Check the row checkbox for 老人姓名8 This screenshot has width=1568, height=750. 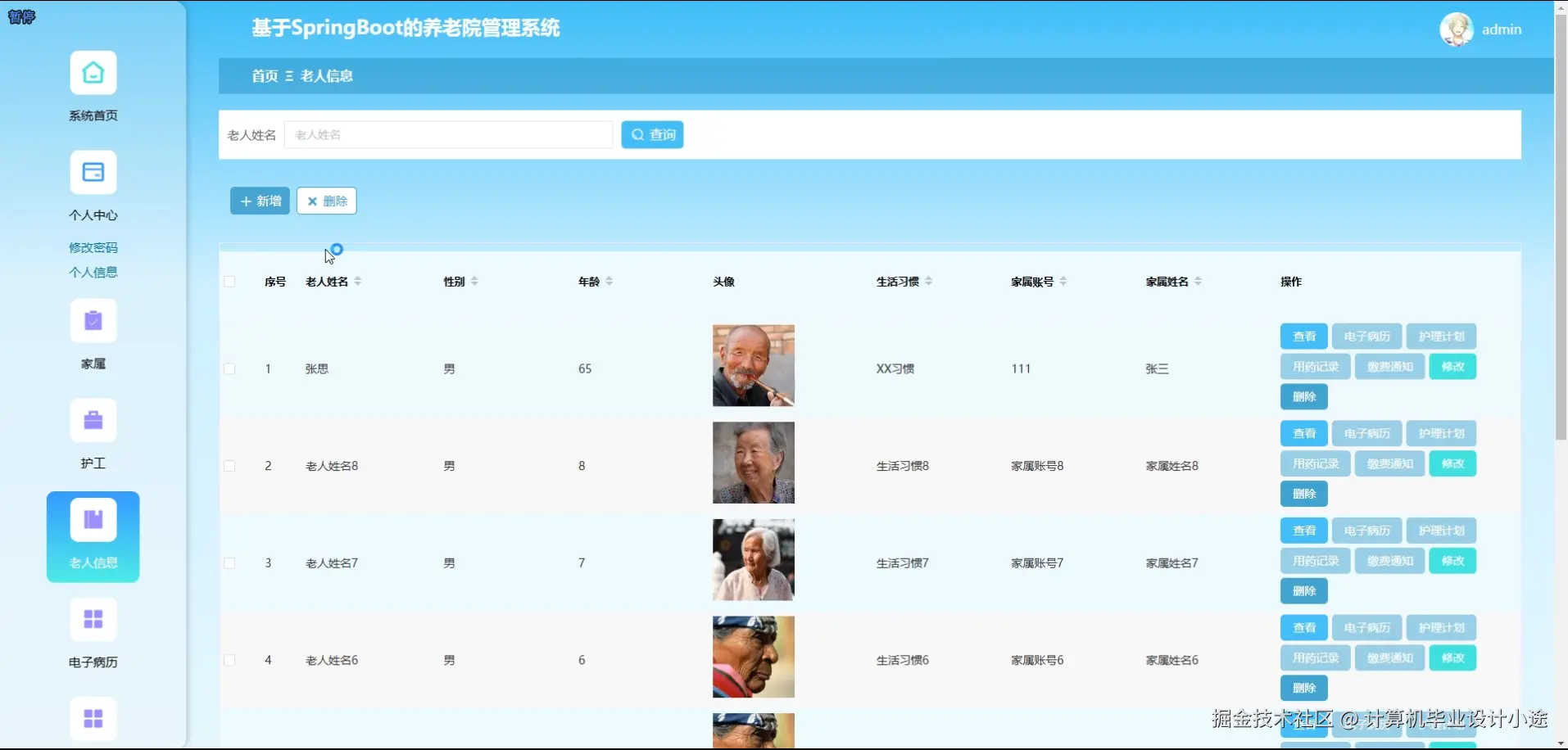(x=229, y=466)
